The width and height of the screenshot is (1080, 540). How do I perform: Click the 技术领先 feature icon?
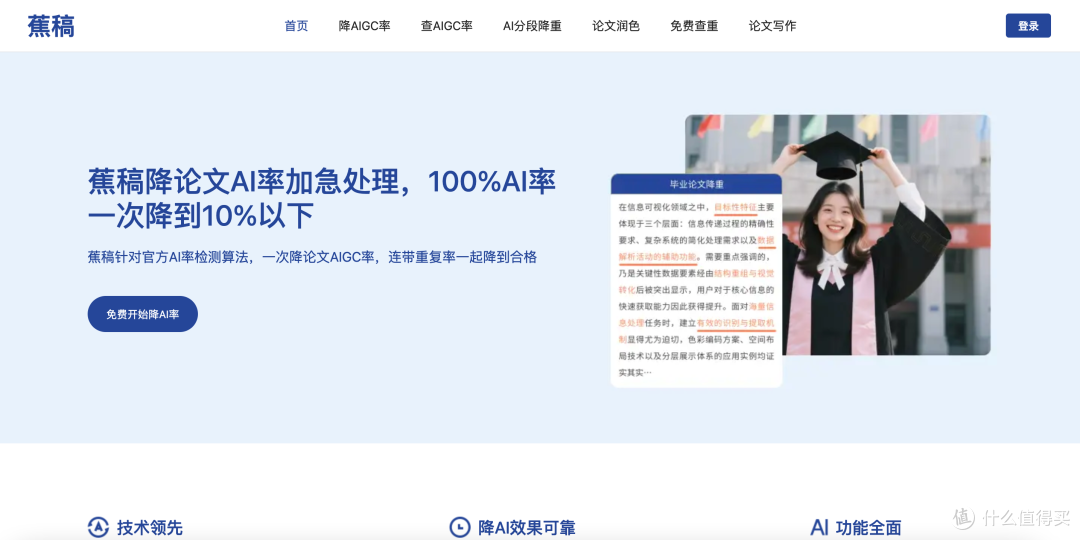[98, 528]
